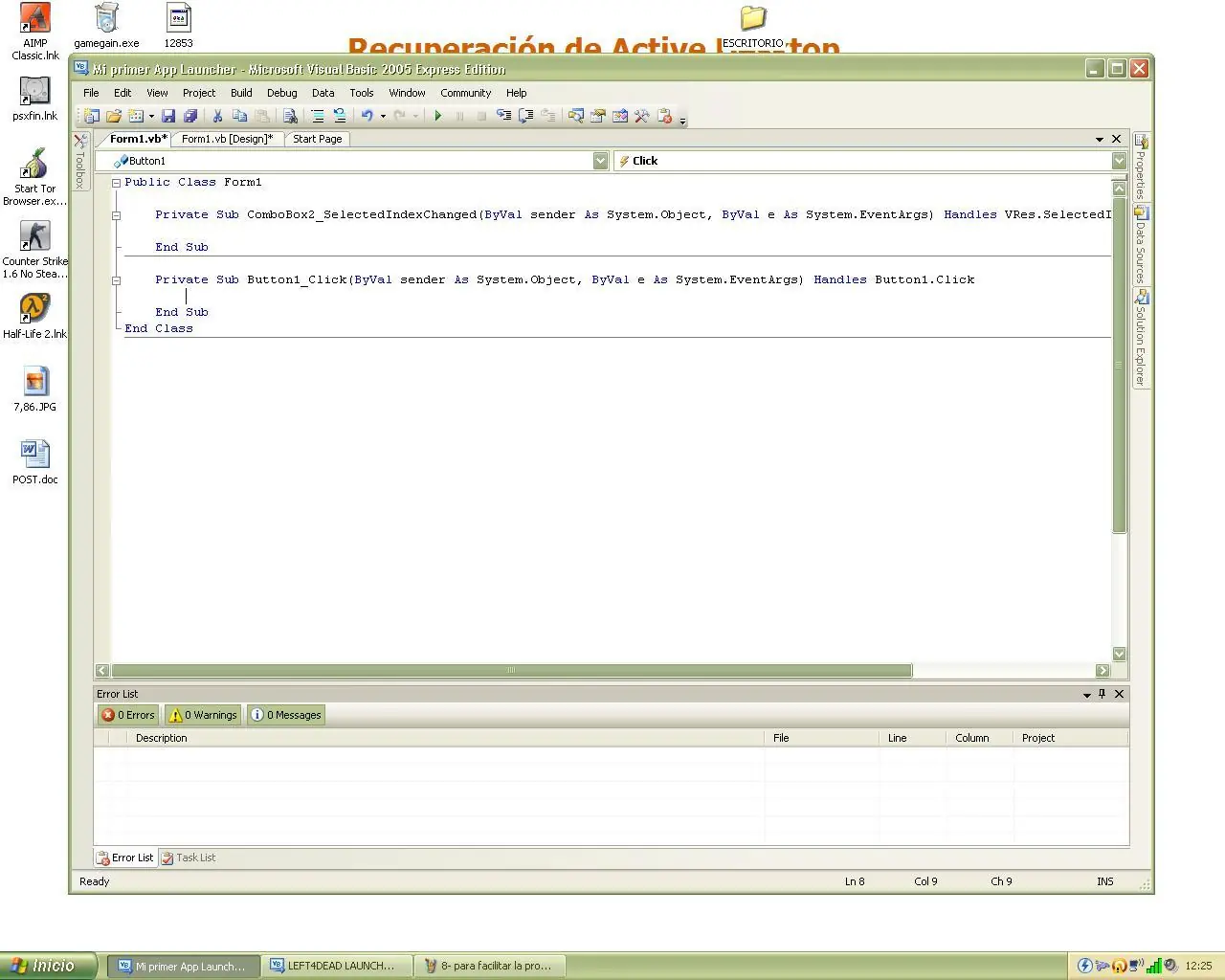Screen dimensions: 1225x980
Task: Open Object Browser from the toolbar icon
Action: coord(620,116)
